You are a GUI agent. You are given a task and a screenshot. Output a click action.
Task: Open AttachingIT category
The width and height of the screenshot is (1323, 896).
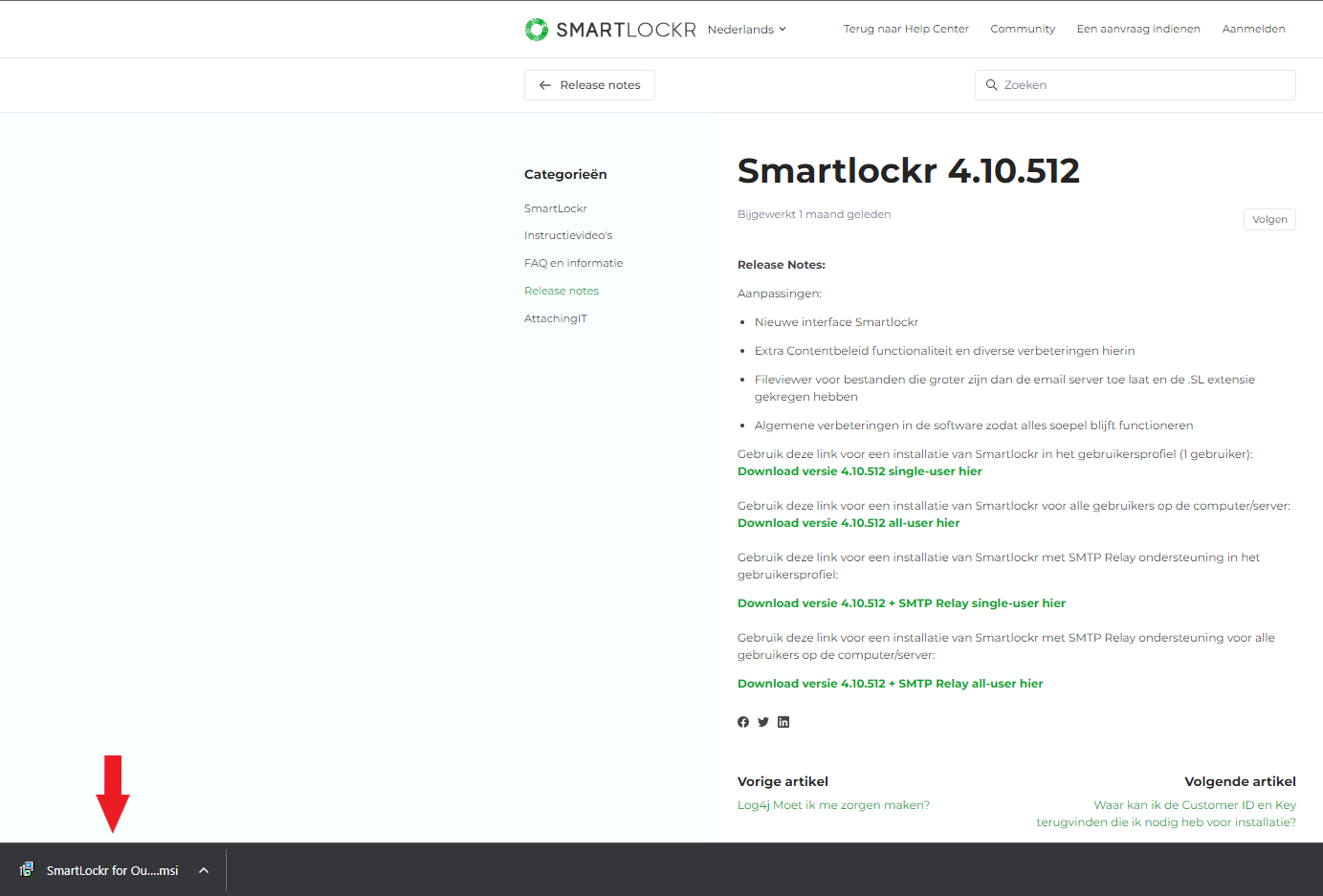[x=556, y=318]
